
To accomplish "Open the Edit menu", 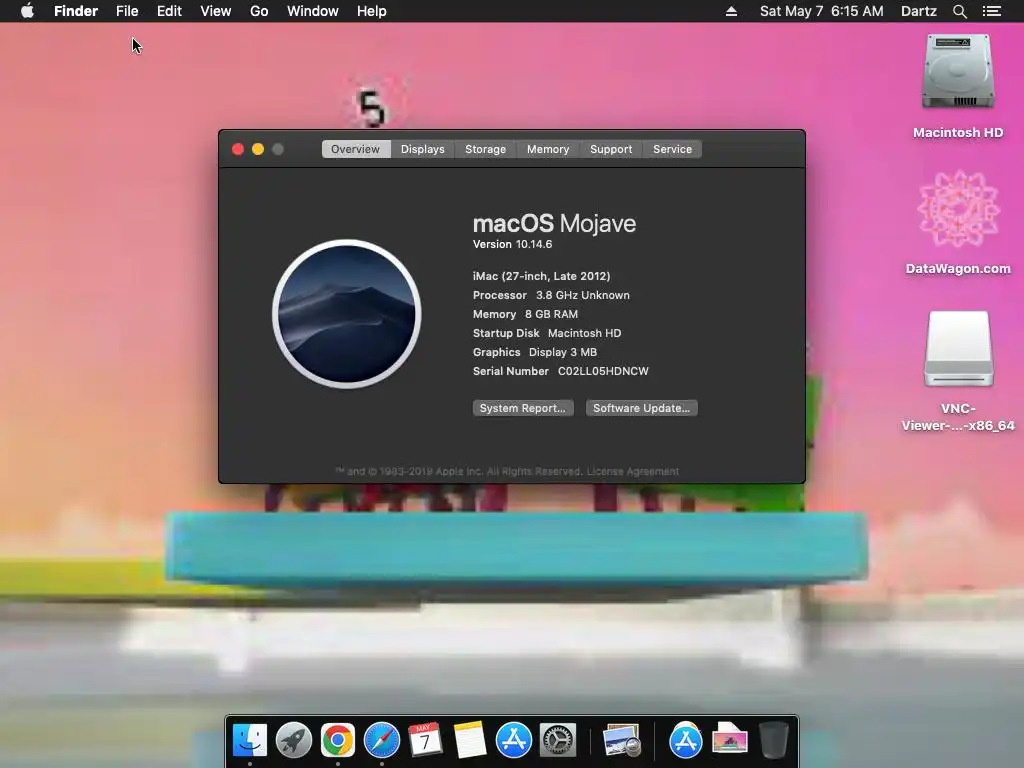I will click(x=169, y=11).
